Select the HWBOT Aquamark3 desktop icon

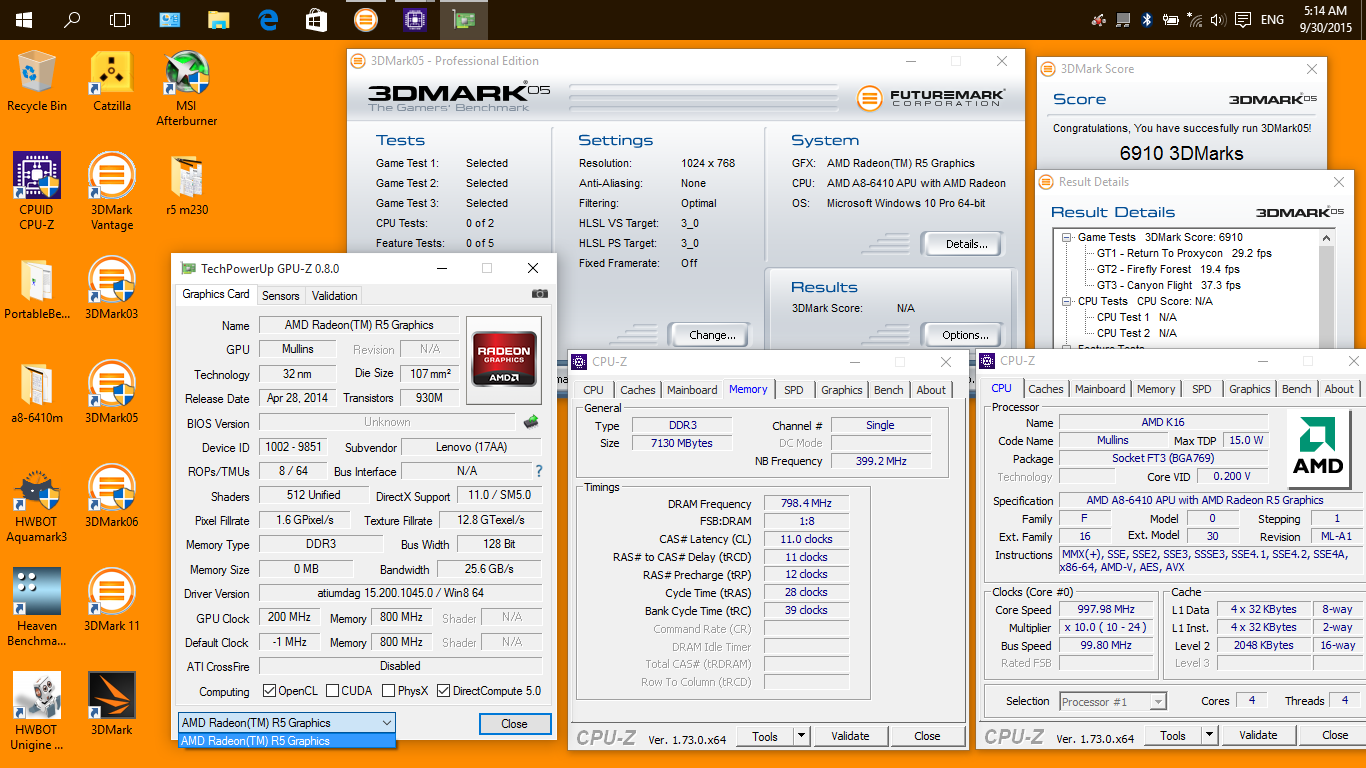tap(37, 504)
